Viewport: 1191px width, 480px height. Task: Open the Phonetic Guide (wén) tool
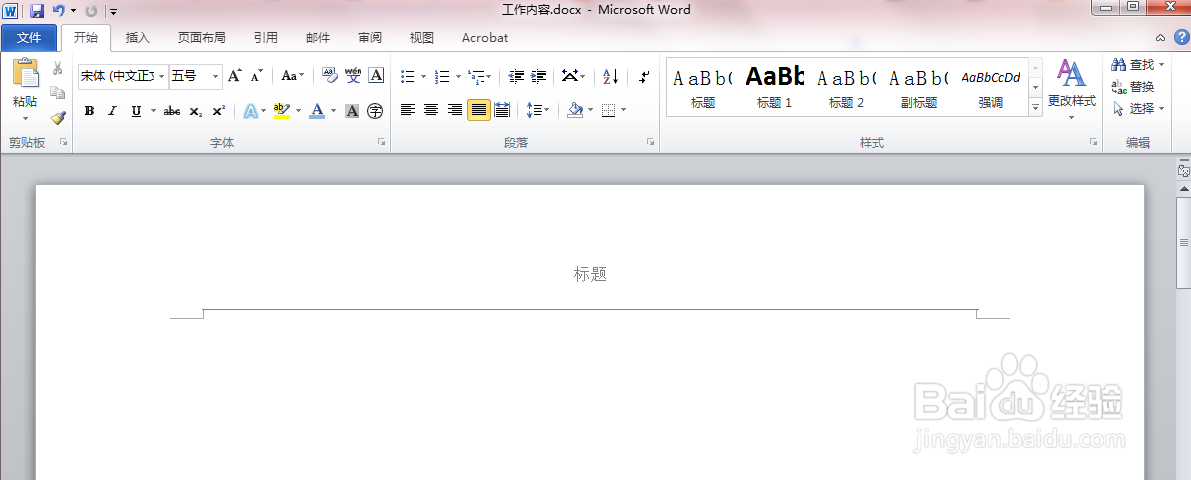pyautogui.click(x=352, y=75)
